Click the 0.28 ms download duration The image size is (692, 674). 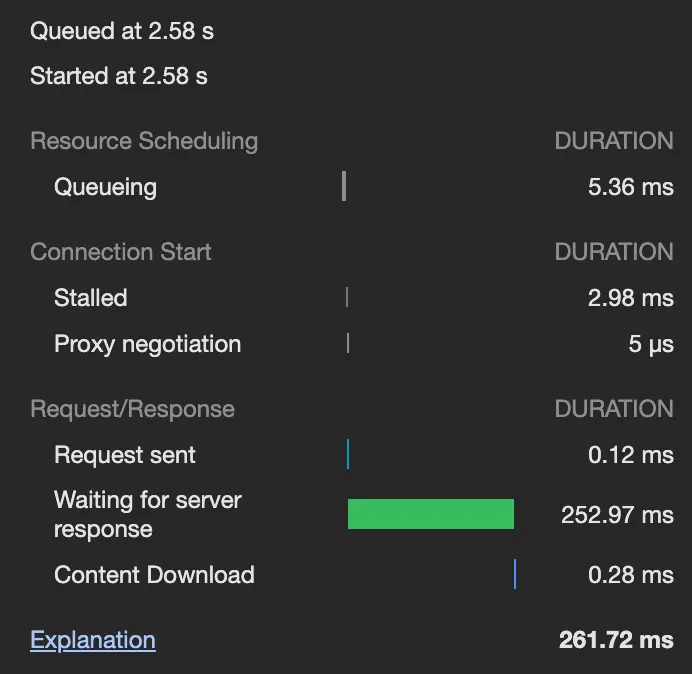(x=630, y=575)
